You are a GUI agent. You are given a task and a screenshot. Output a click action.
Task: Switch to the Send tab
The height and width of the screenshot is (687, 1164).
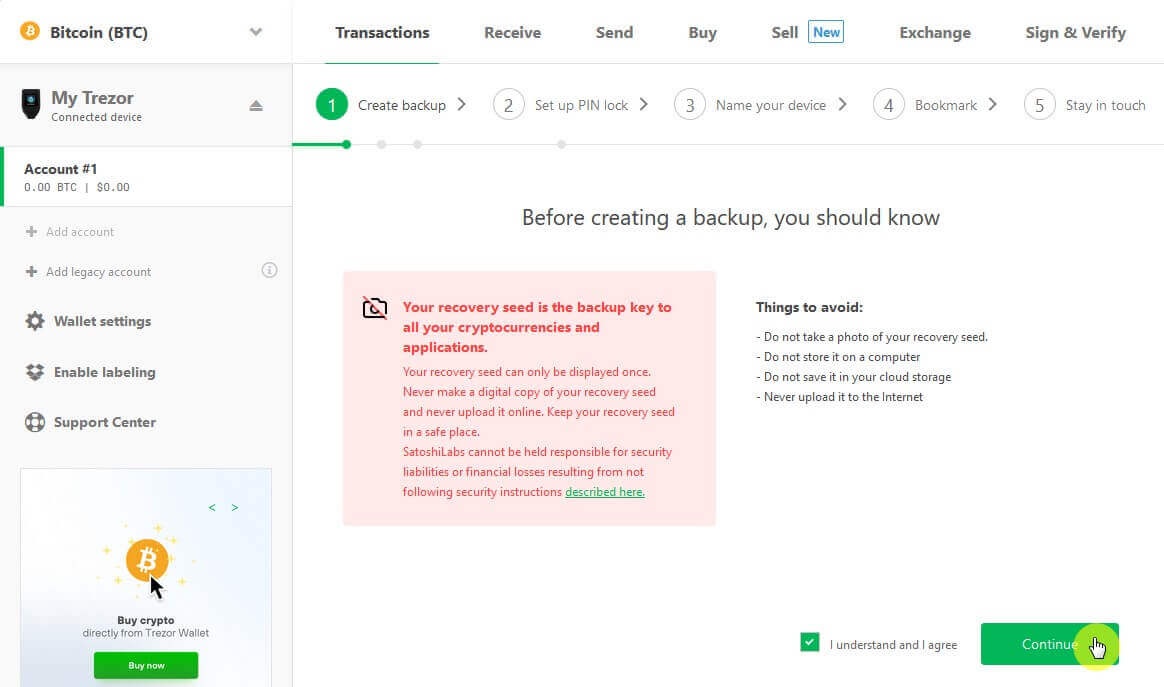click(614, 33)
